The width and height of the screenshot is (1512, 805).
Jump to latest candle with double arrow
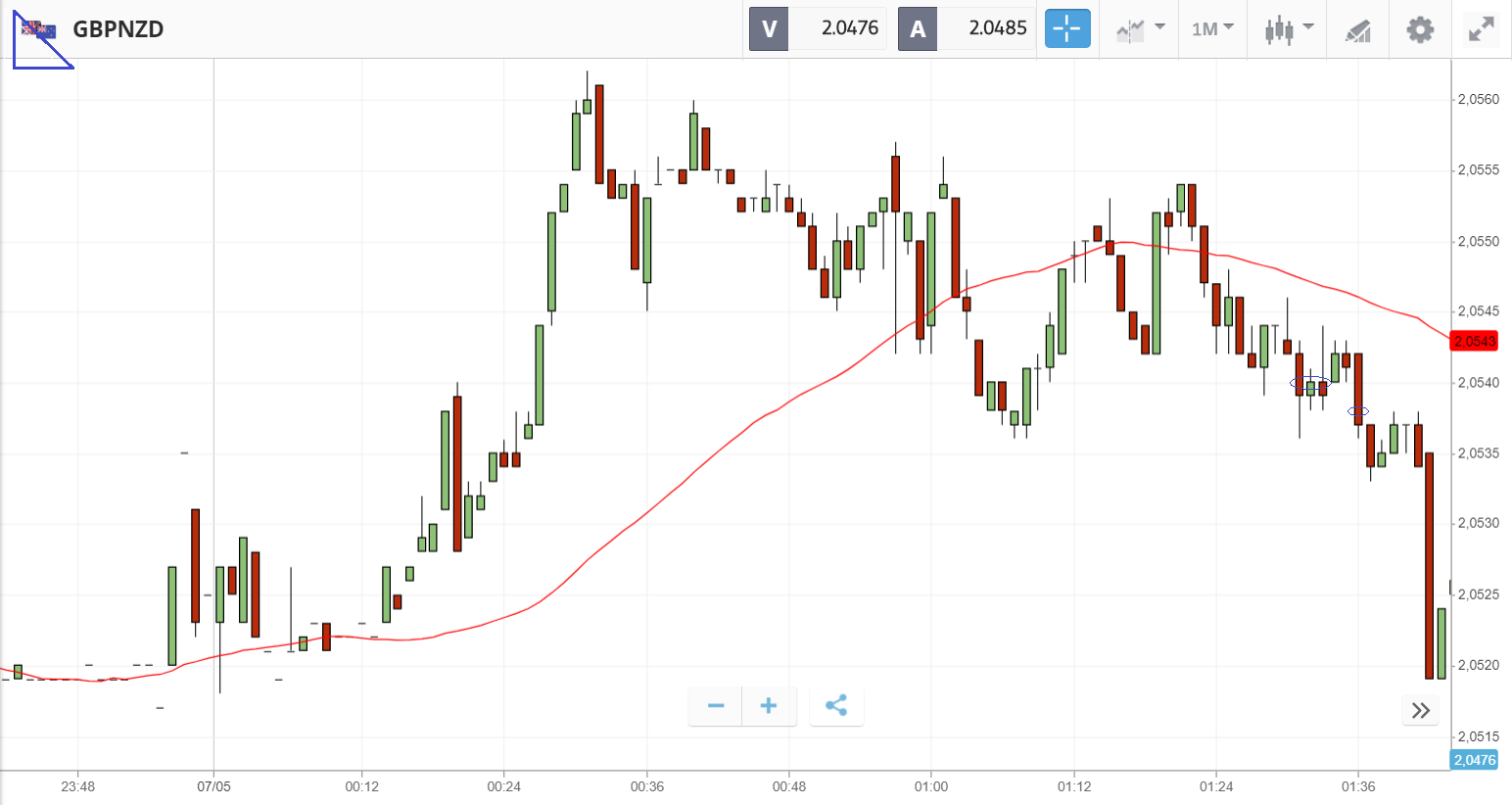coord(1421,710)
